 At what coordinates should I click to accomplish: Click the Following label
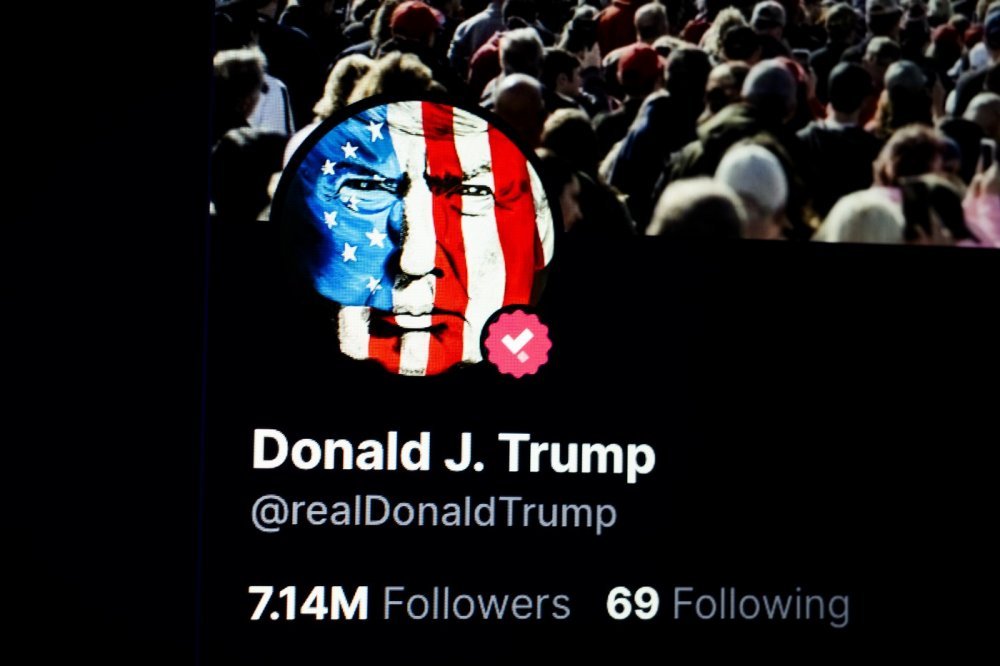pyautogui.click(x=761, y=605)
